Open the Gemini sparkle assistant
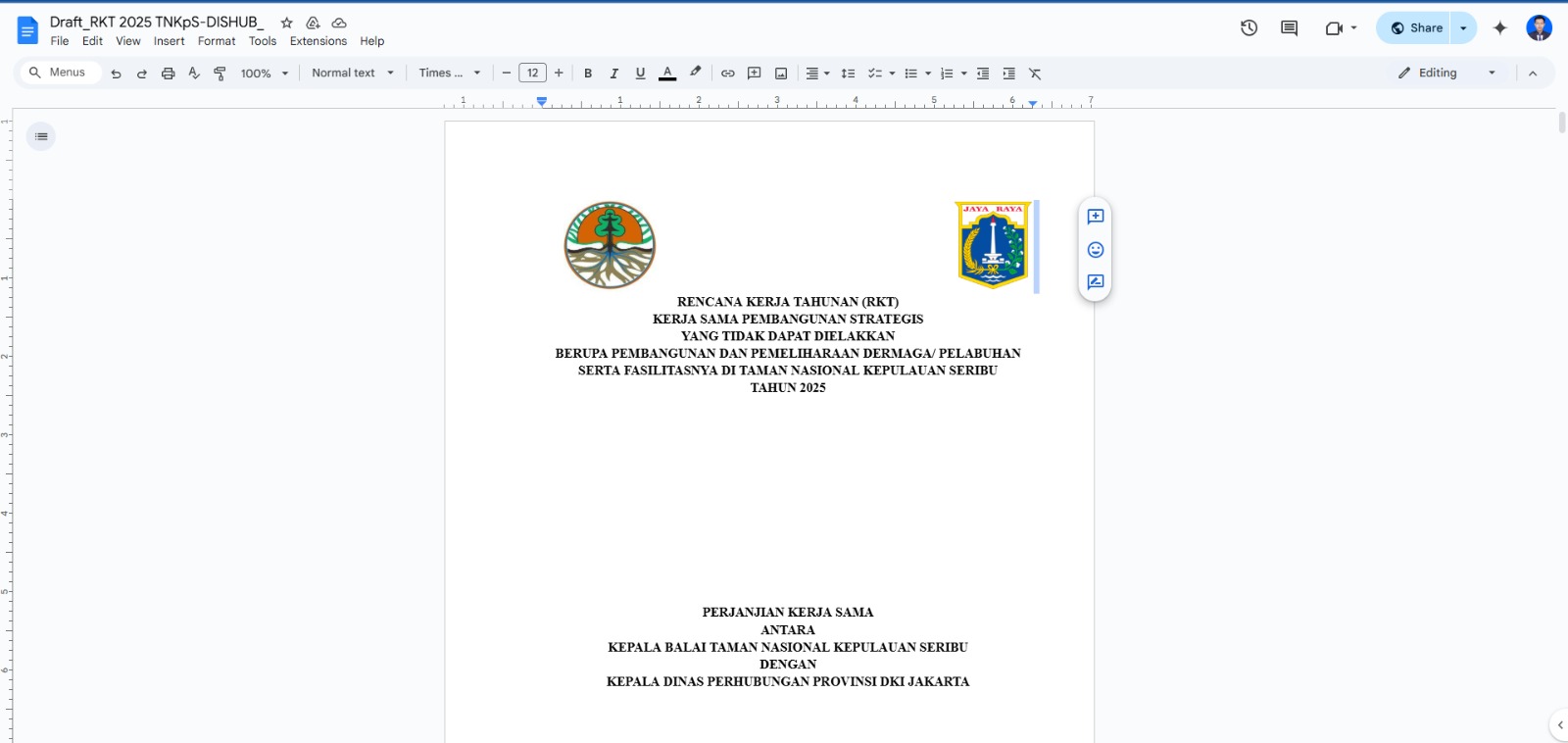The width and height of the screenshot is (1568, 743). pos(1499,28)
